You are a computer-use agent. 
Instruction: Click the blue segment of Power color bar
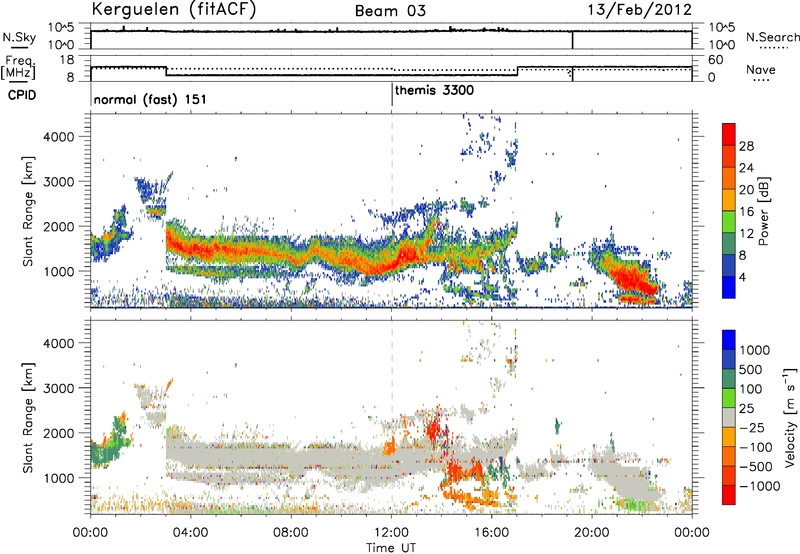point(729,287)
